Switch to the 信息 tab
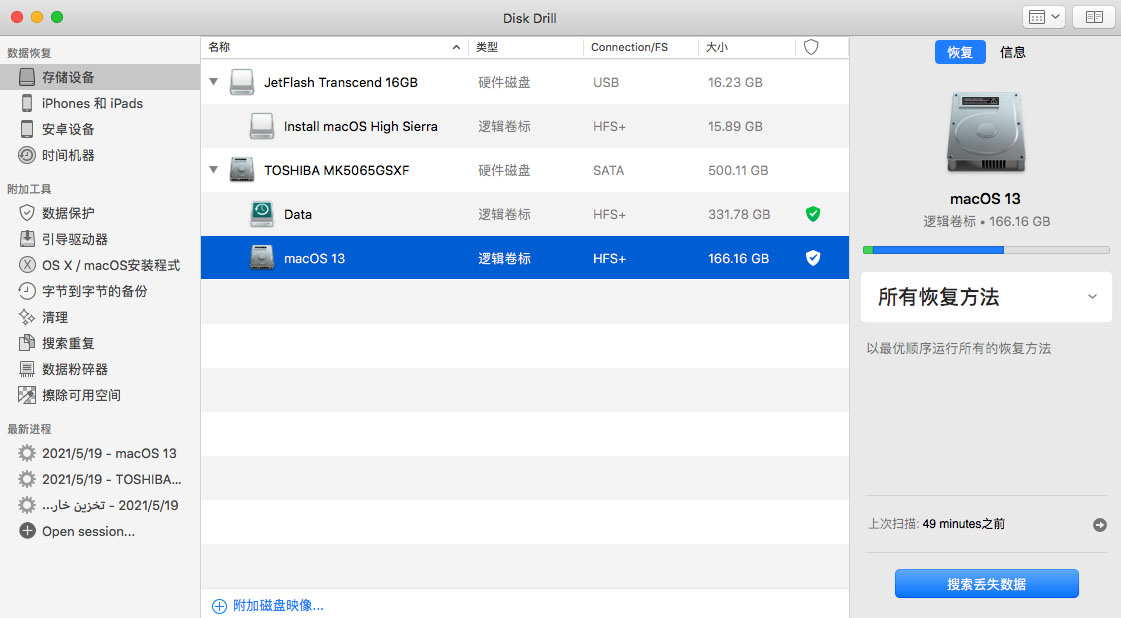The width and height of the screenshot is (1121, 618). [x=1012, y=52]
